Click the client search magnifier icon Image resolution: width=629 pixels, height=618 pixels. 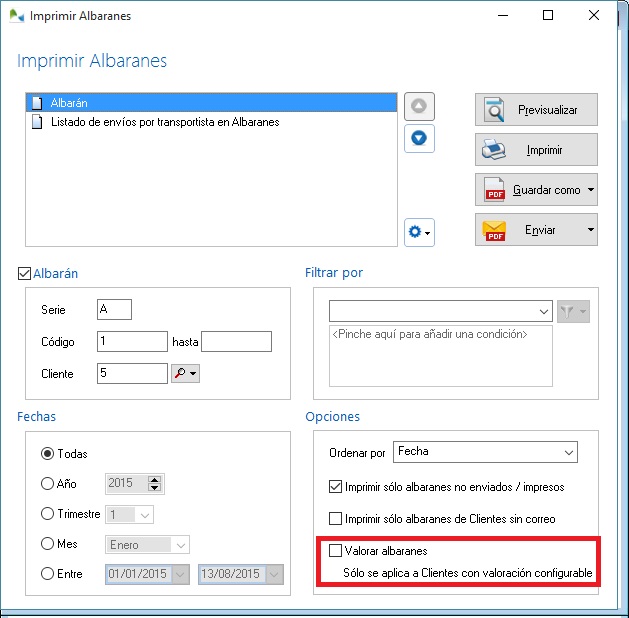point(186,373)
